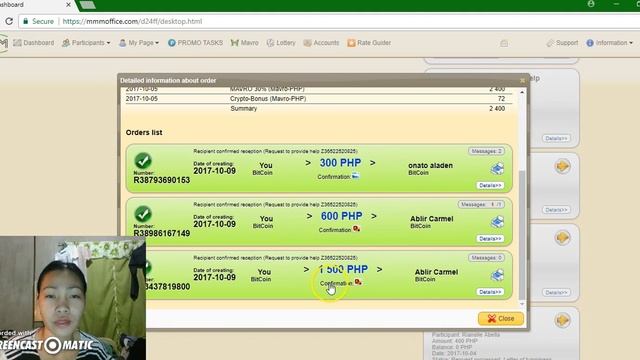640x360 pixels.
Task: View confirmation attachment icon for 300 PHP order
Action: tap(356, 176)
